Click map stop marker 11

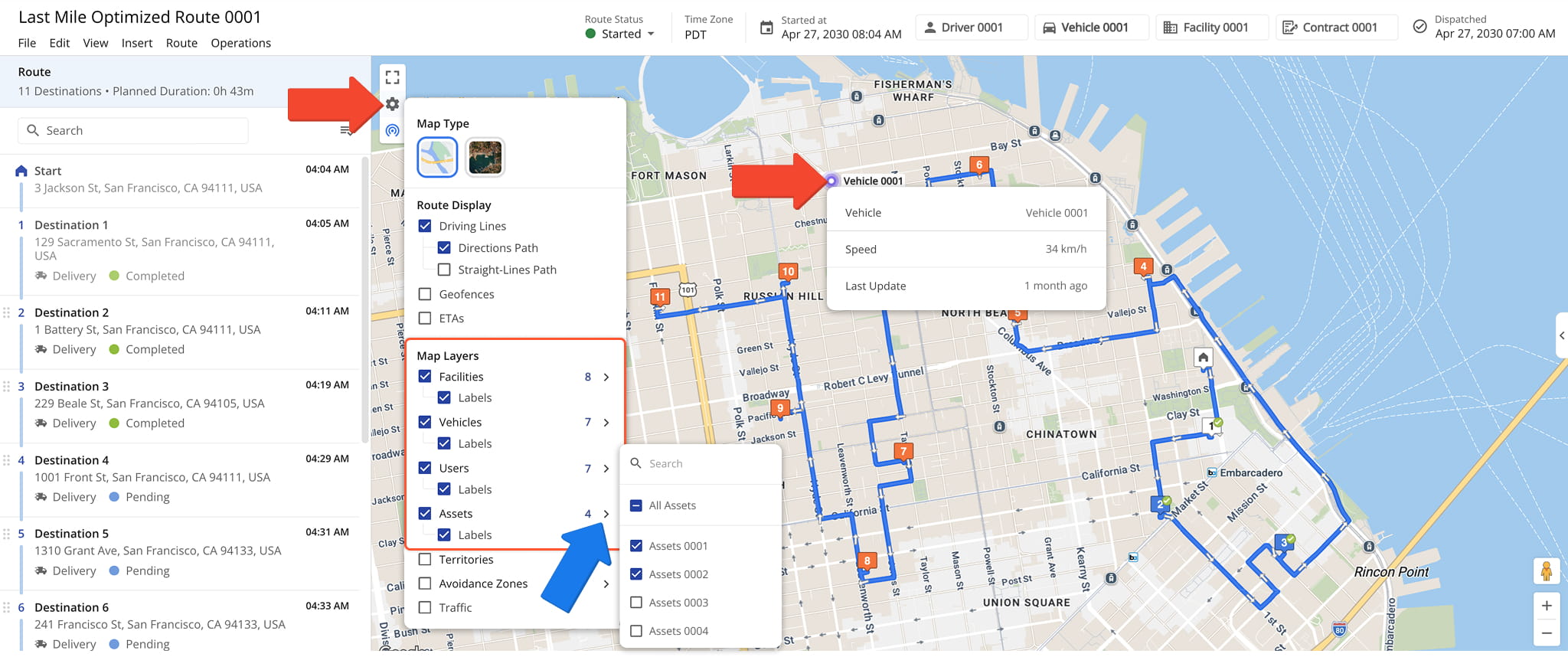pyautogui.click(x=659, y=297)
